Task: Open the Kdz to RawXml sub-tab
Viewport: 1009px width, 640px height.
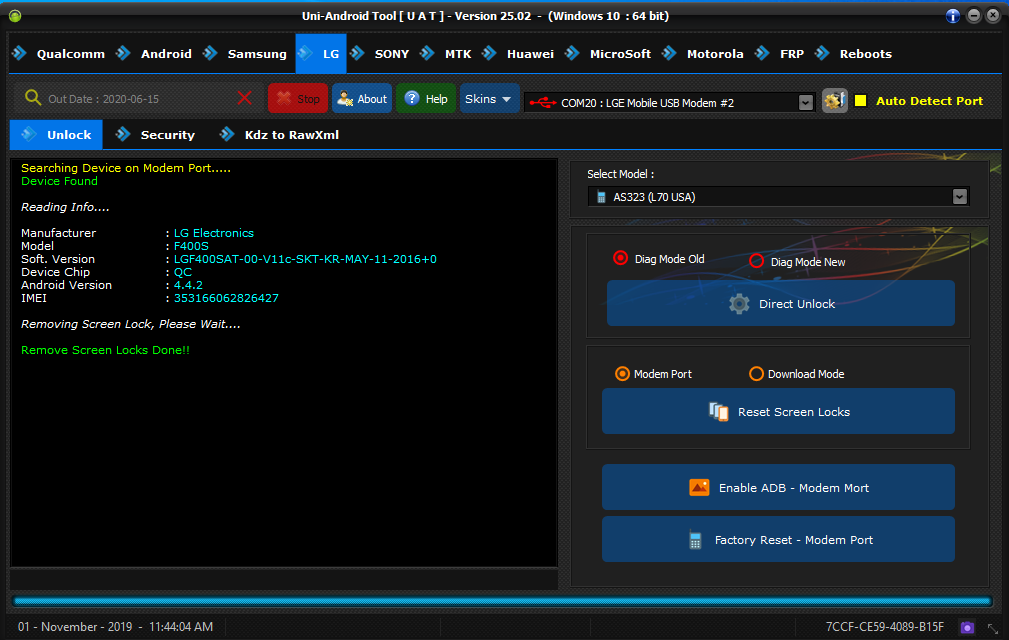Action: pos(280,134)
